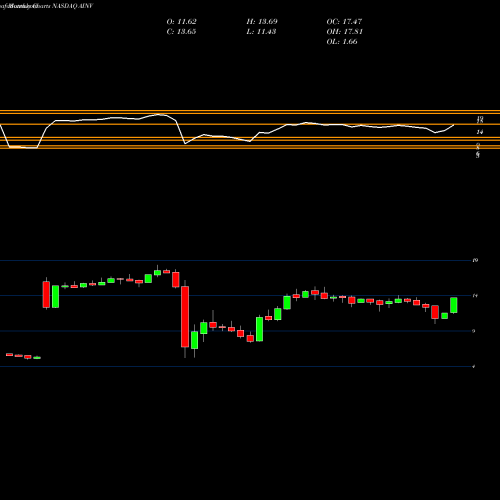Click the 'OC: 17.47' reading
500x500 pixels.
coord(344,22)
